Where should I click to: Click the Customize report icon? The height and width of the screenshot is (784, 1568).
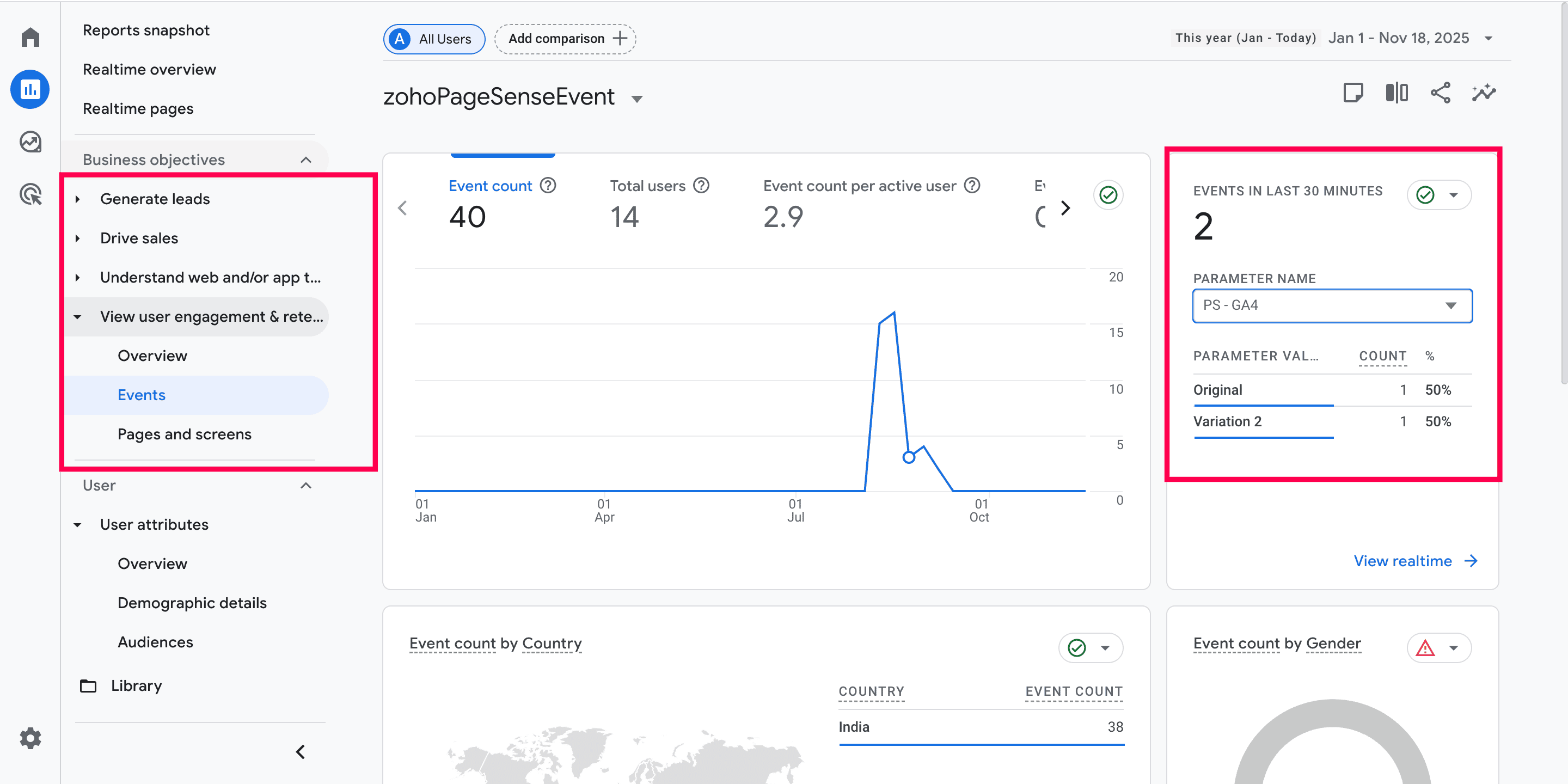1352,93
